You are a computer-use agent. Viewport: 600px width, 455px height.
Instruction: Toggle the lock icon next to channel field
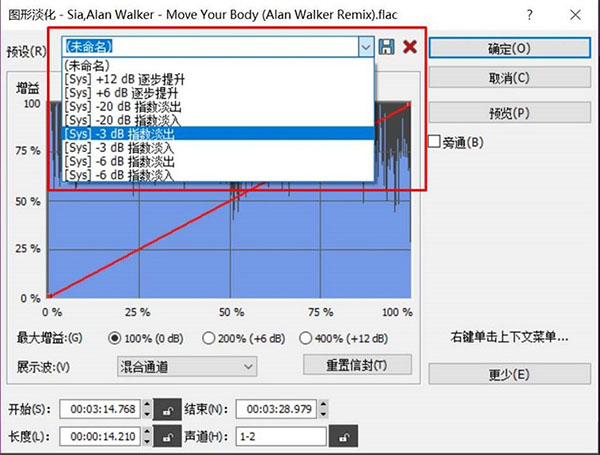[x=343, y=437]
